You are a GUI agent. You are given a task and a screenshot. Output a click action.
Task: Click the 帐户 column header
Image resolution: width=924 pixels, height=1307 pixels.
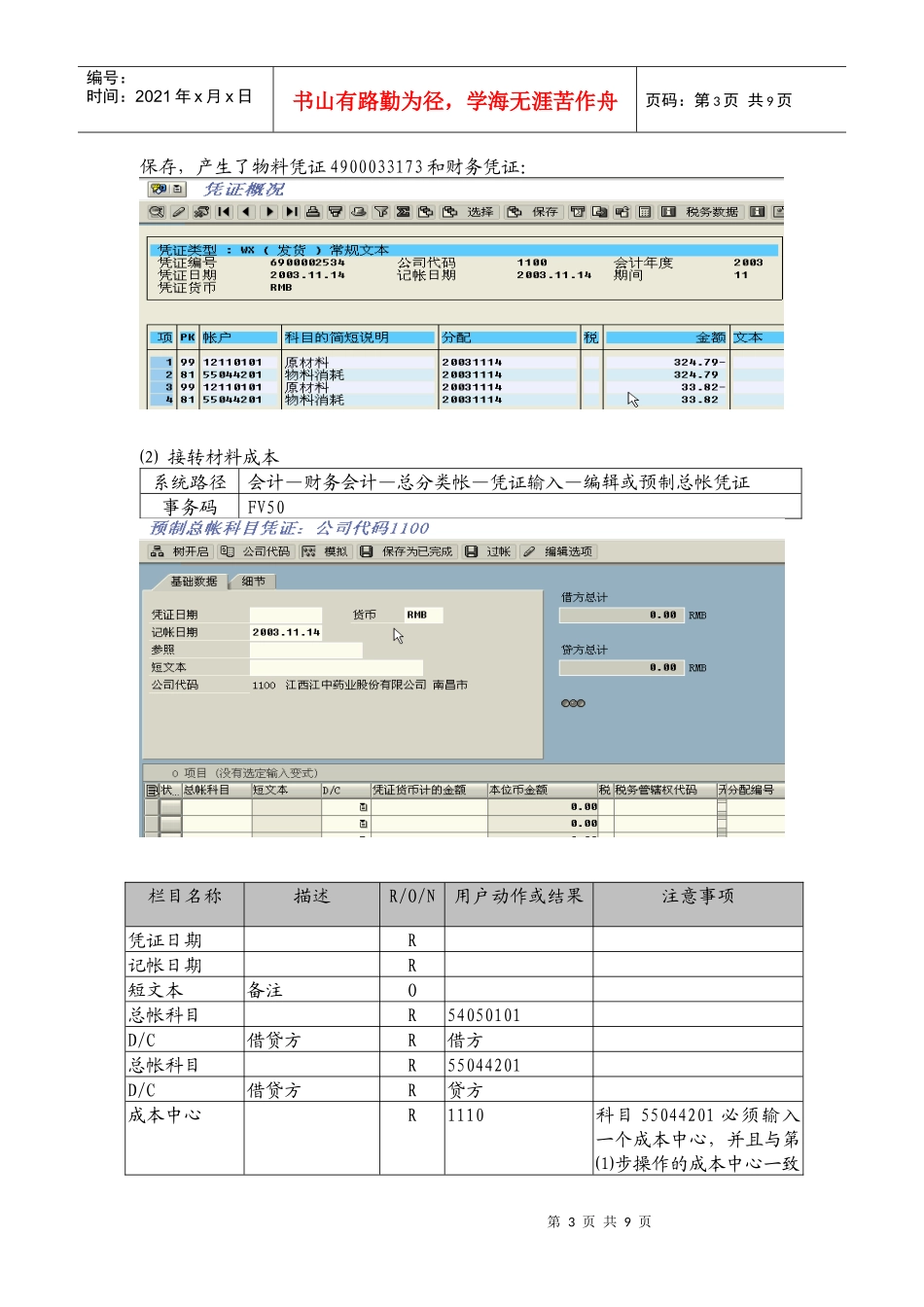[239, 337]
